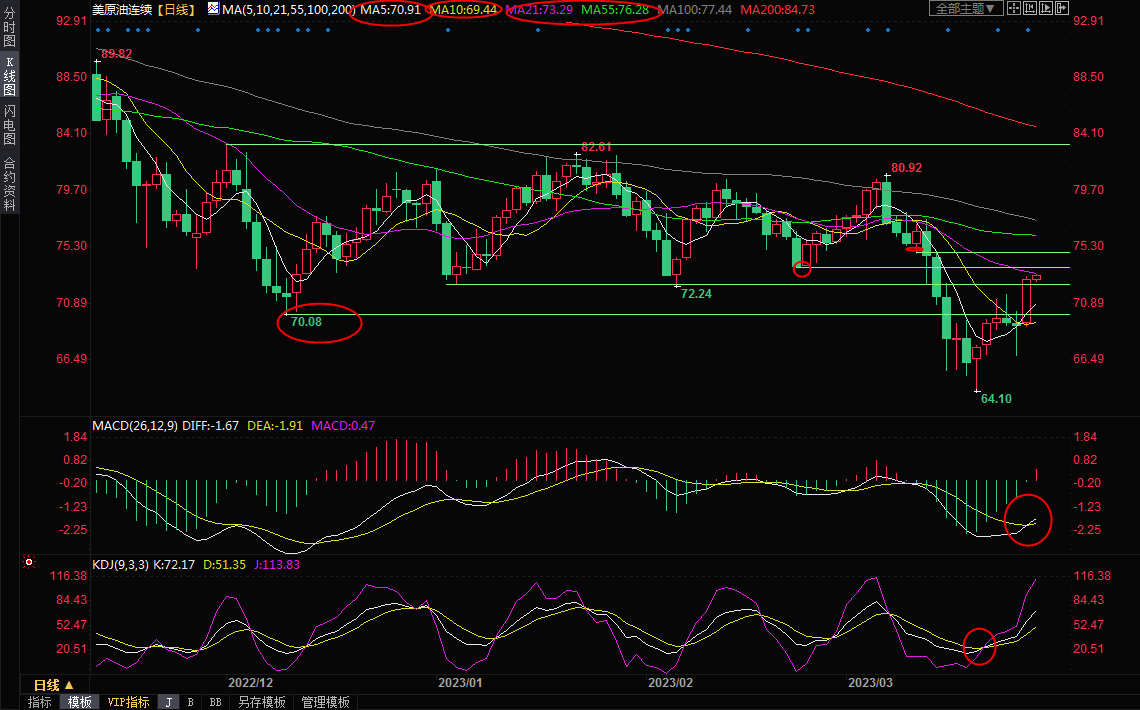Click the MA indicator chart icon
The image size is (1140, 710).
pos(214,9)
